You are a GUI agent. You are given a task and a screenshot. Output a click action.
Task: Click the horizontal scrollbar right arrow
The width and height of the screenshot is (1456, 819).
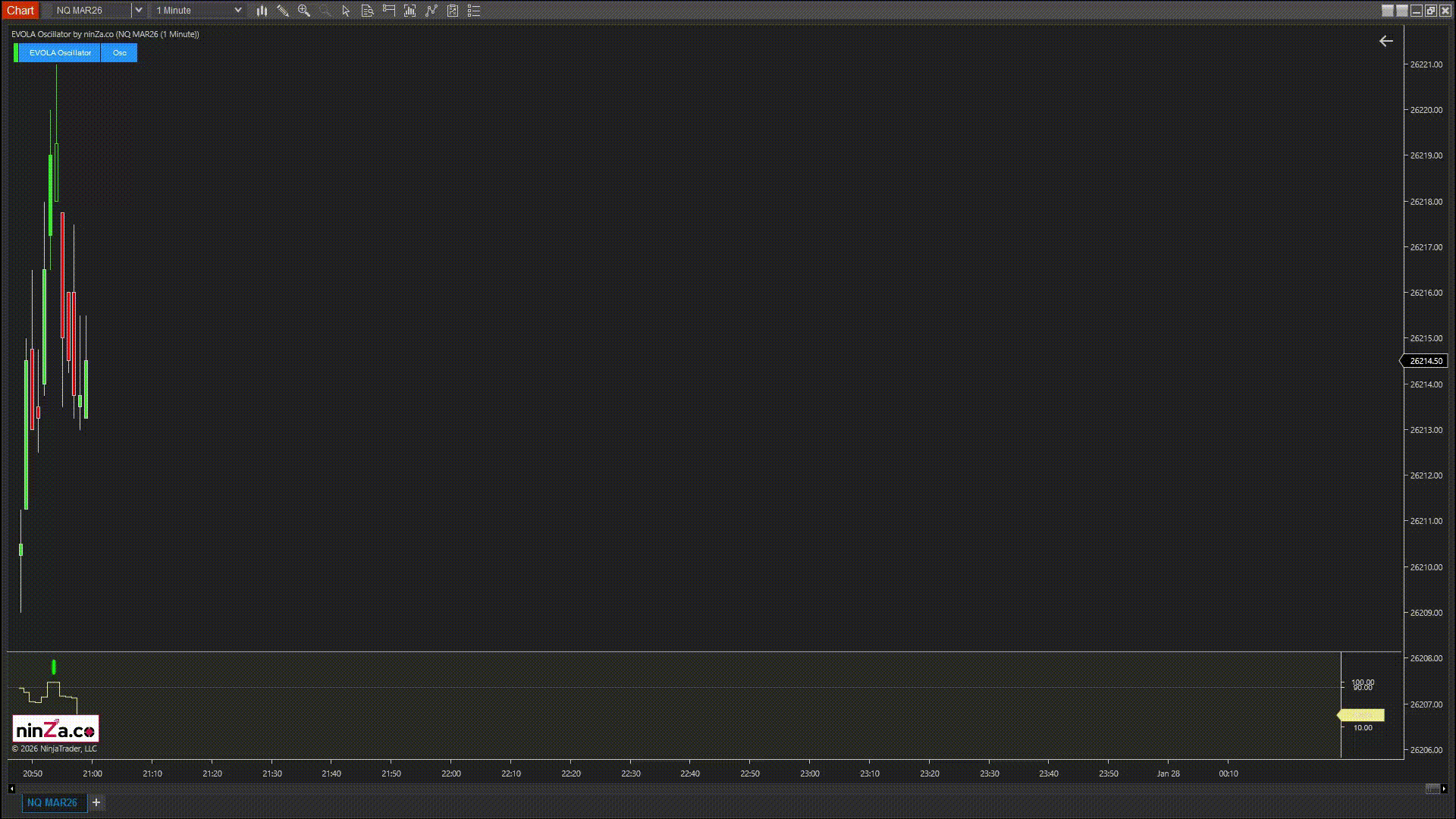coord(1444,789)
